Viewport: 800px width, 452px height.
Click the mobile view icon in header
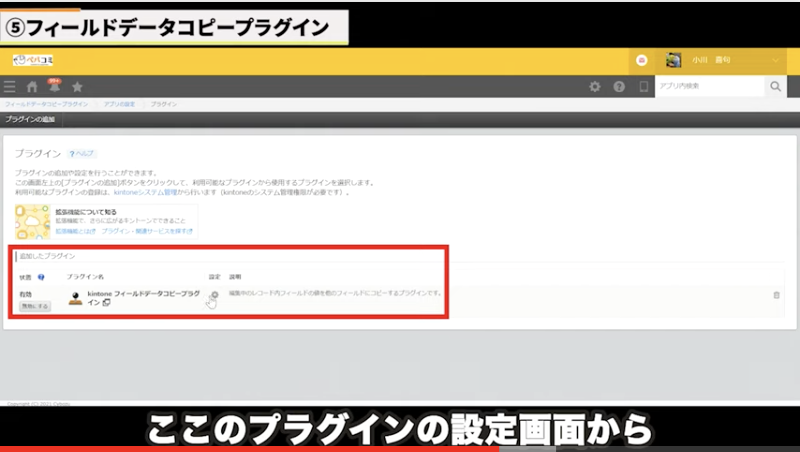coord(644,87)
